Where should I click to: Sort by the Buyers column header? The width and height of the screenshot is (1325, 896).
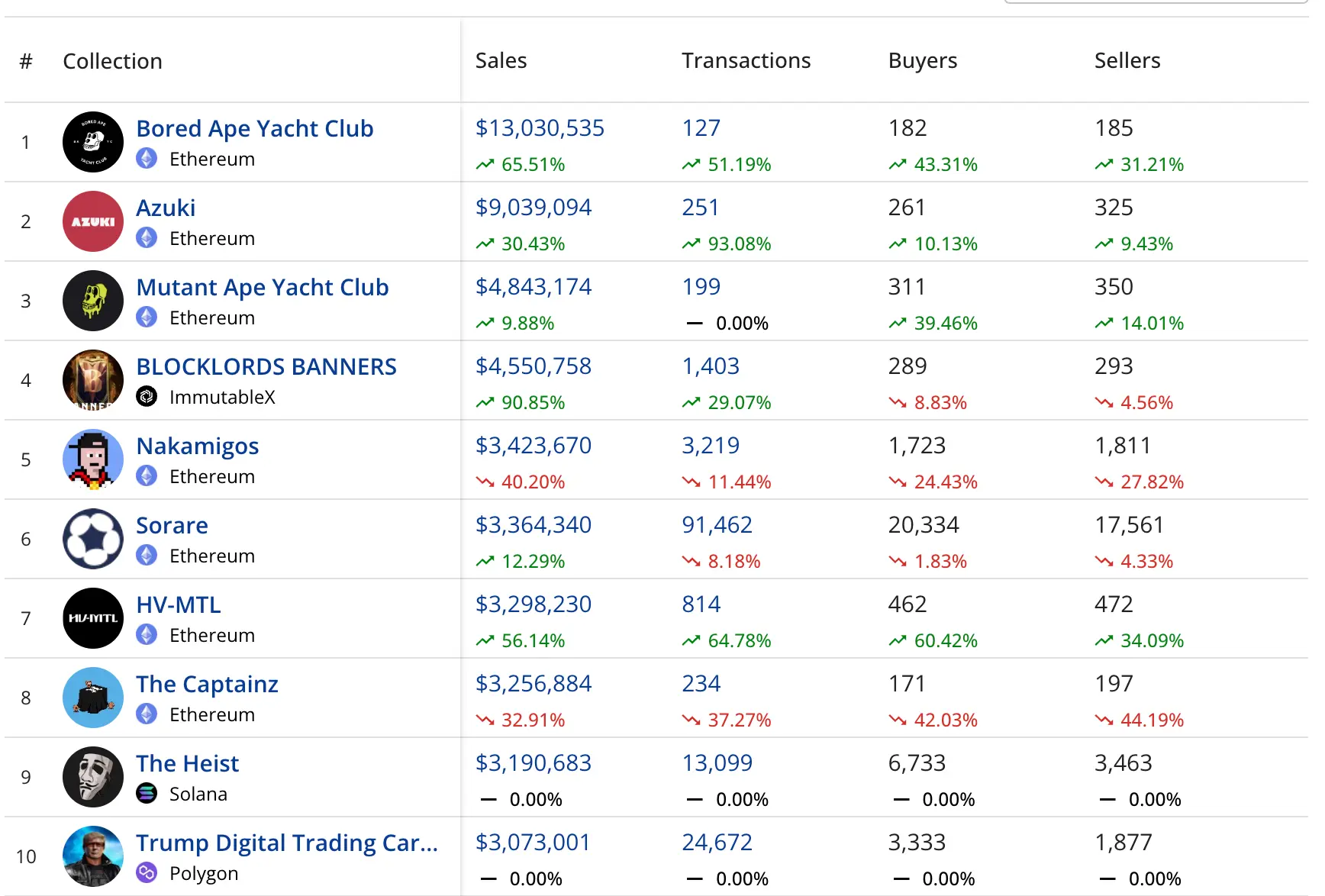coord(922,61)
